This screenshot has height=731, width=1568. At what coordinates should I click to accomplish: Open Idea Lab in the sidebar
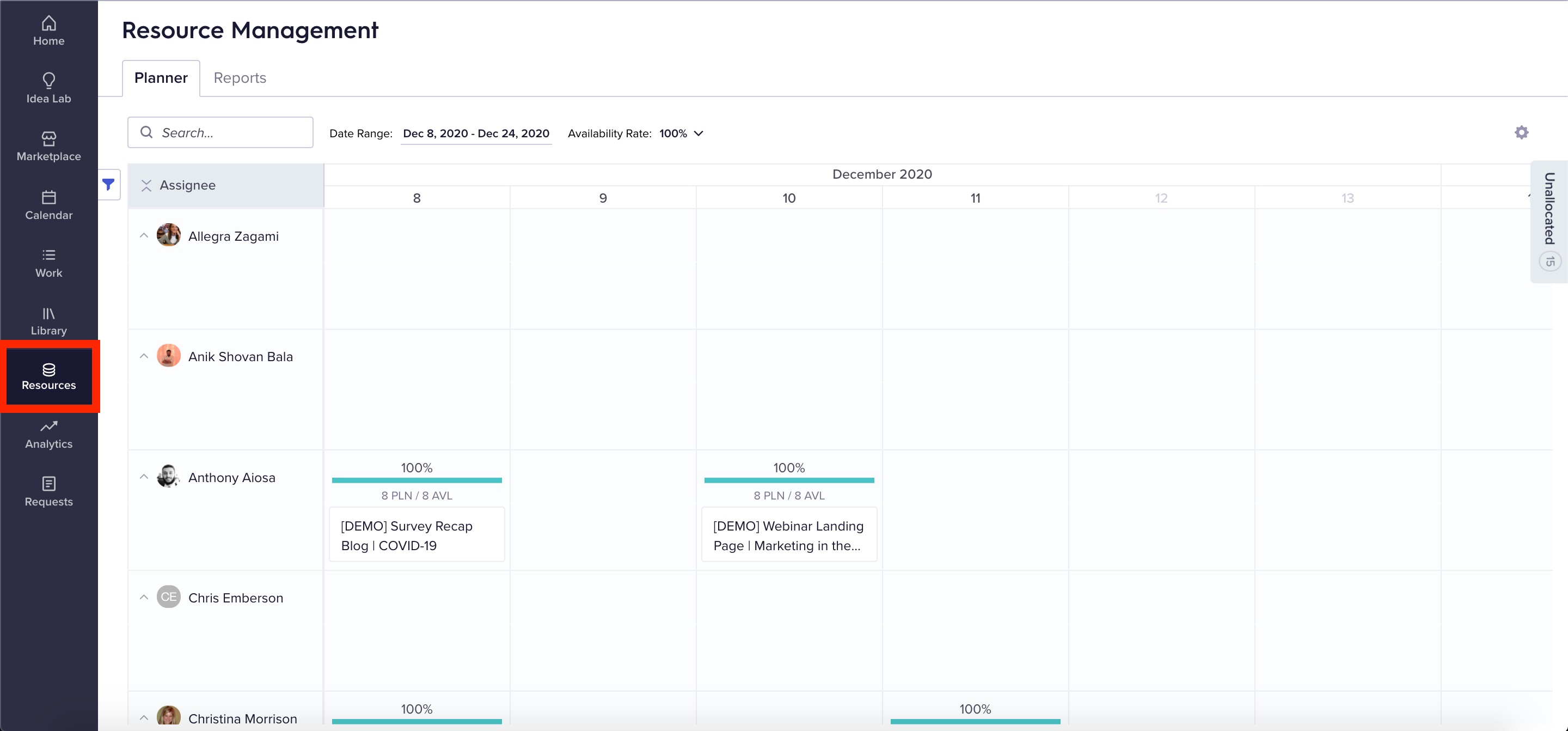[x=48, y=89]
